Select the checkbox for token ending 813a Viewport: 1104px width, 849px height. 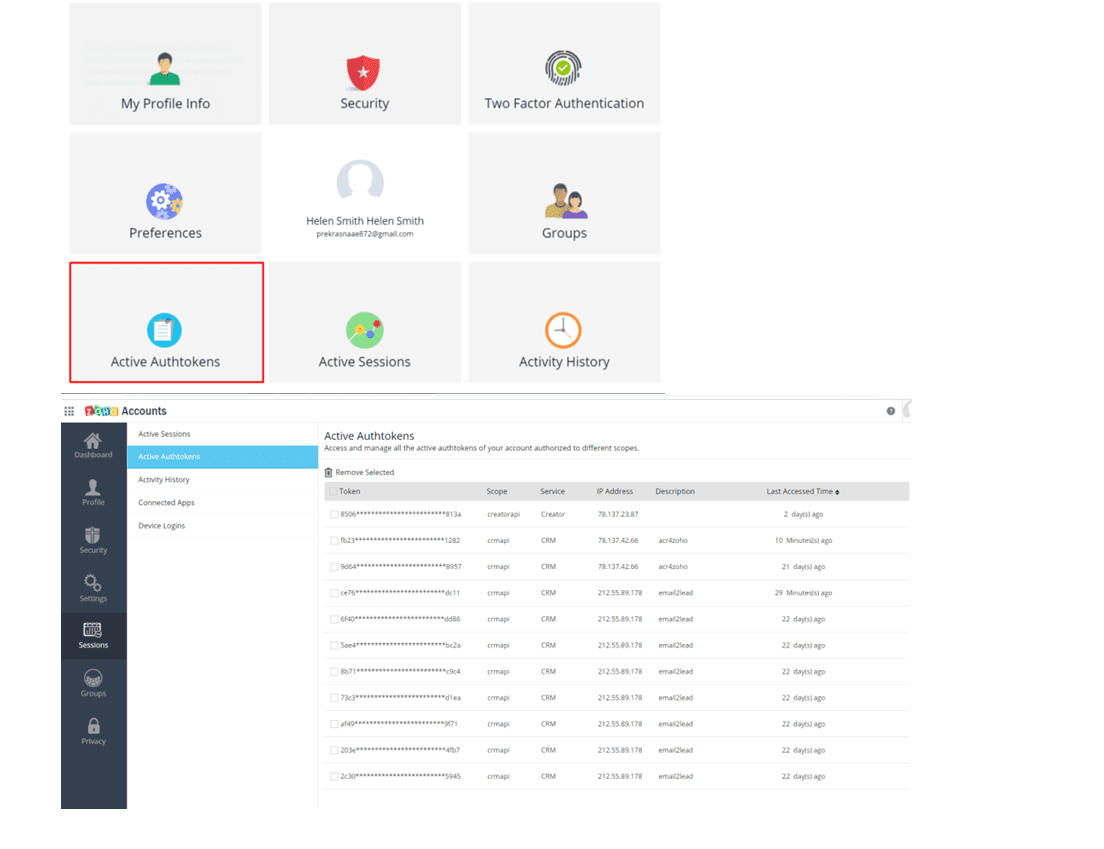point(334,514)
